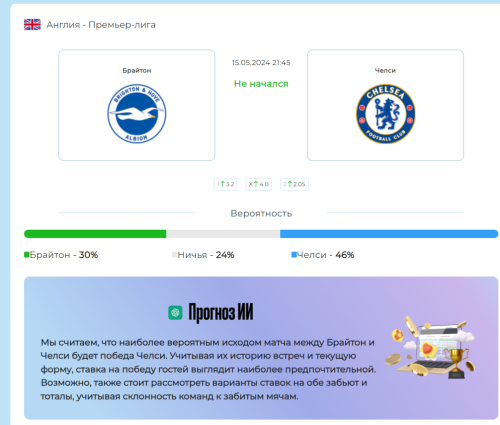Choose the draw odds X 4.0

click(x=259, y=184)
